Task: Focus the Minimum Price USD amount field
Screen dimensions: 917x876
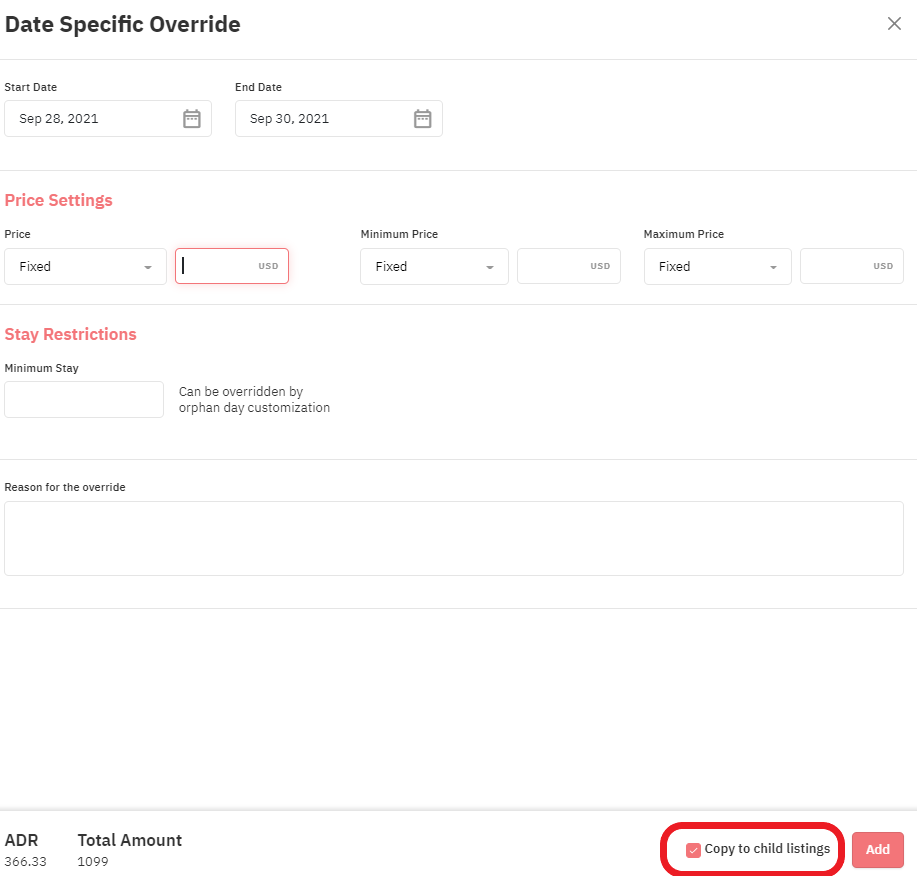Action: [568, 266]
